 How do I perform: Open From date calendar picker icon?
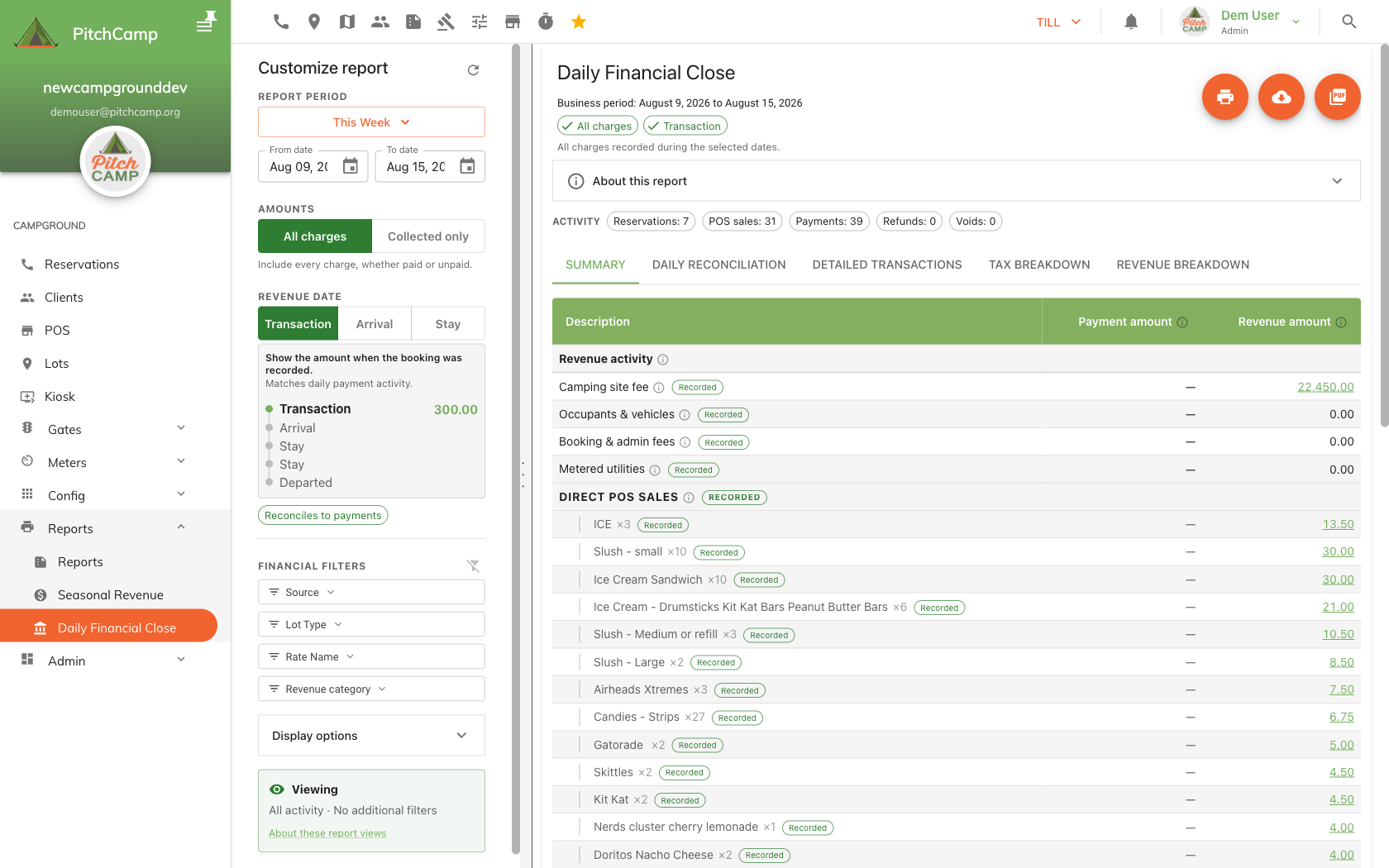pyautogui.click(x=351, y=166)
